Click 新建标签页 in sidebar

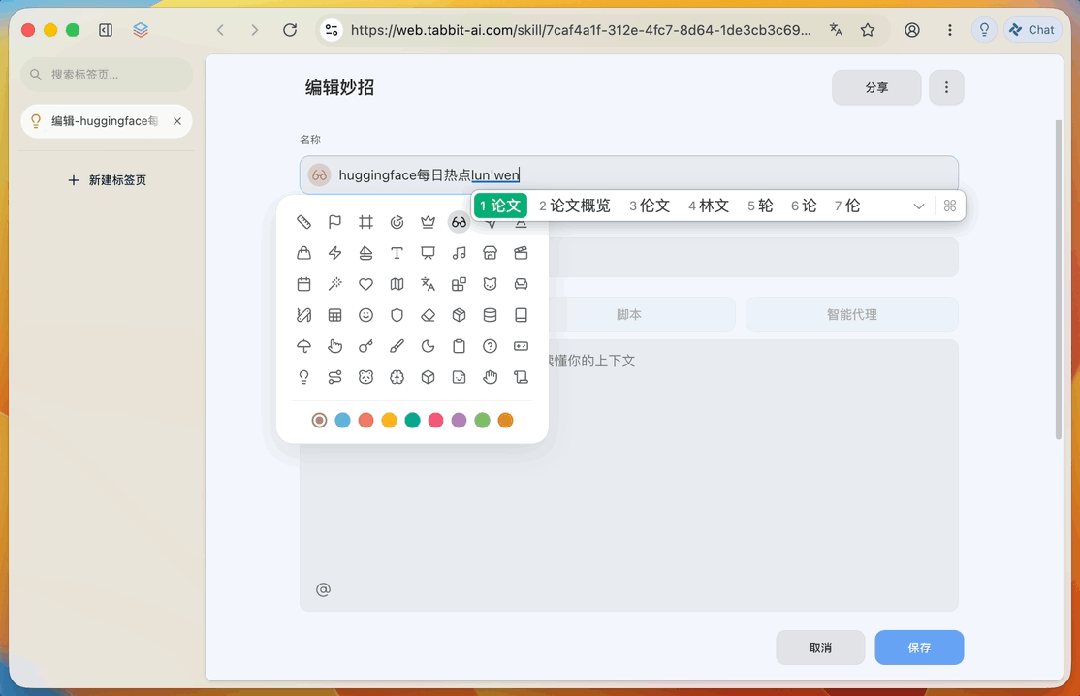click(107, 180)
